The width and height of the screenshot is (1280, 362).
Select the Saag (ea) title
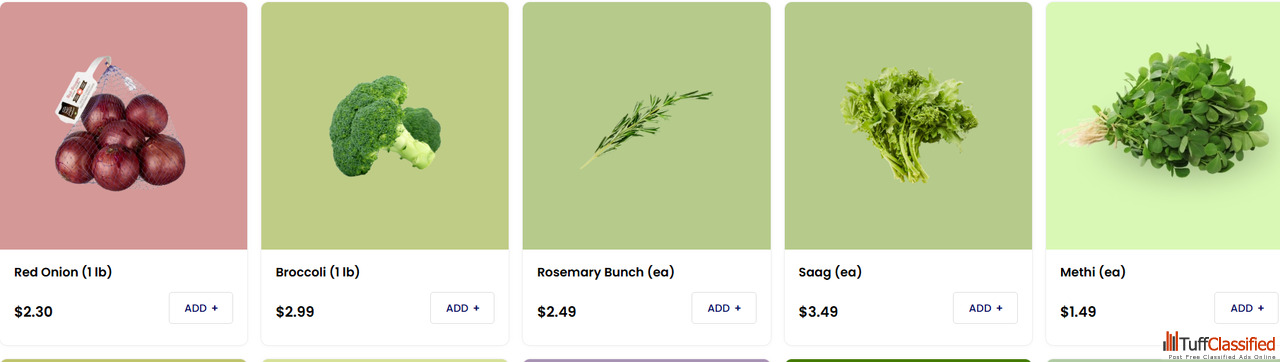830,272
